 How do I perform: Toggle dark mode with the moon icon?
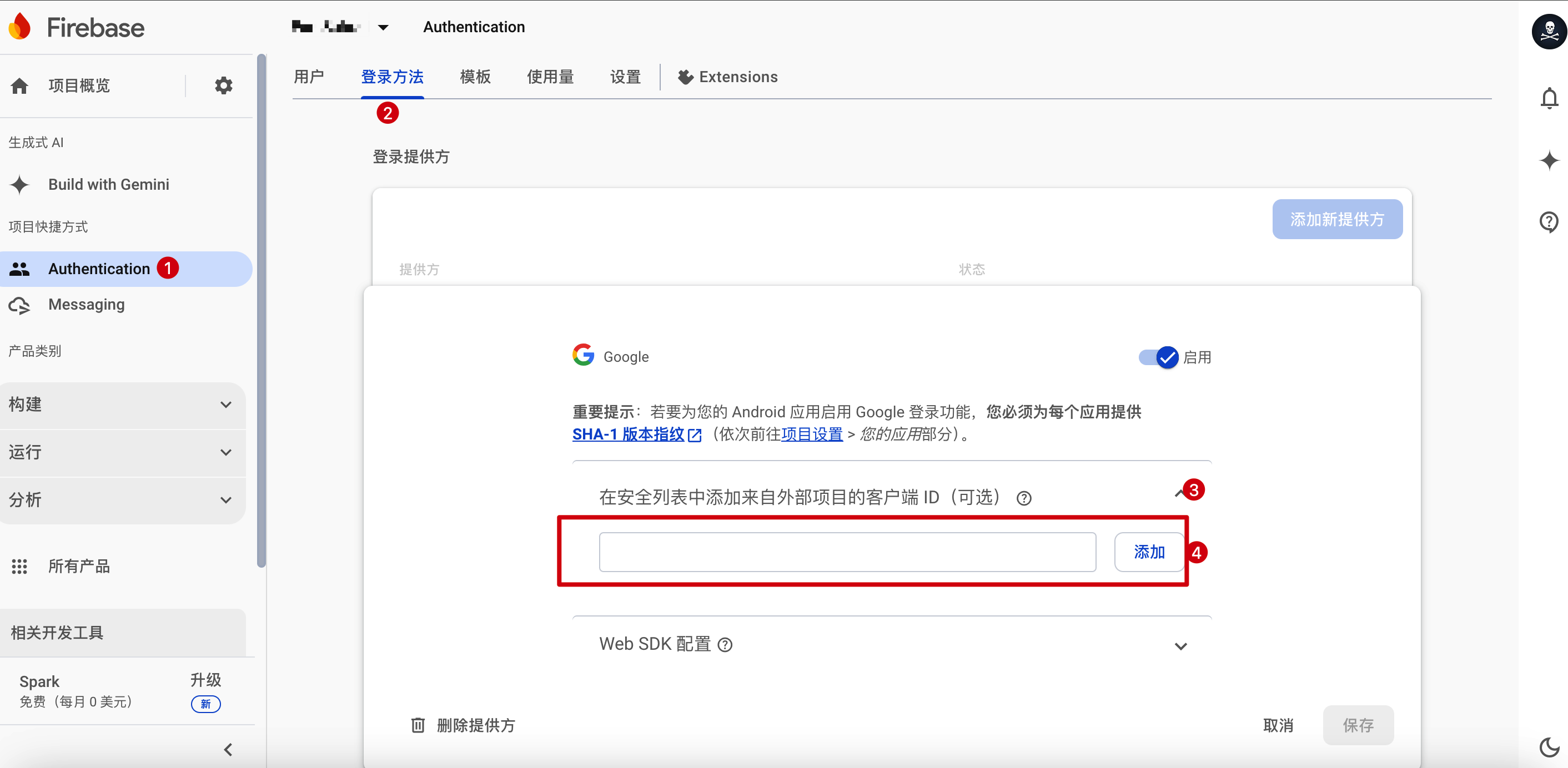point(1549,747)
